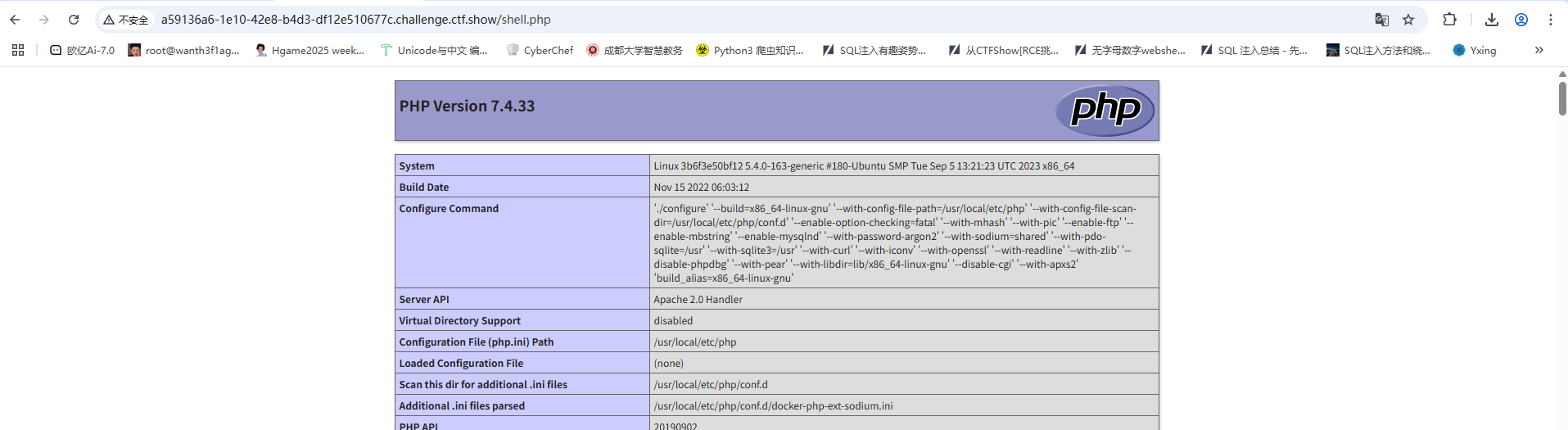
Task: Open the Python3 爬虫知识 bookmark
Action: tap(750, 50)
